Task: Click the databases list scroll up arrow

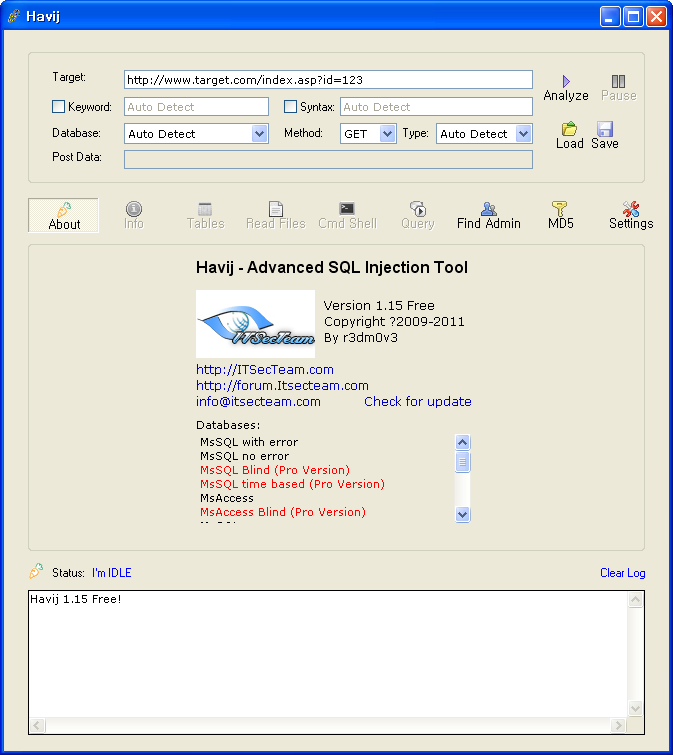Action: tap(463, 442)
